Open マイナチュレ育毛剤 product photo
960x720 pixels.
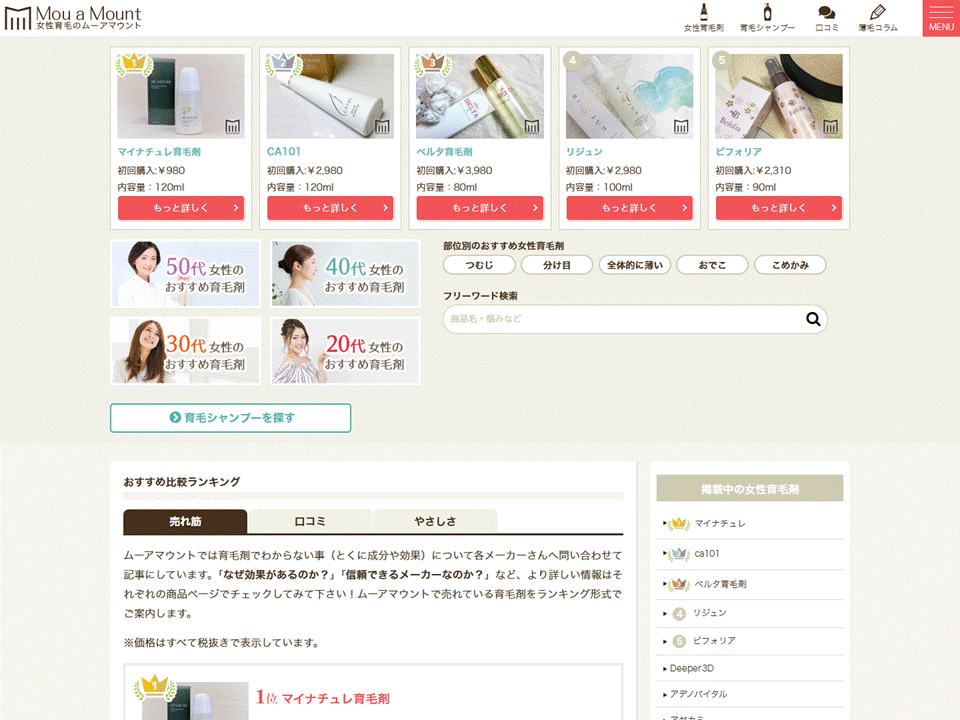181,96
